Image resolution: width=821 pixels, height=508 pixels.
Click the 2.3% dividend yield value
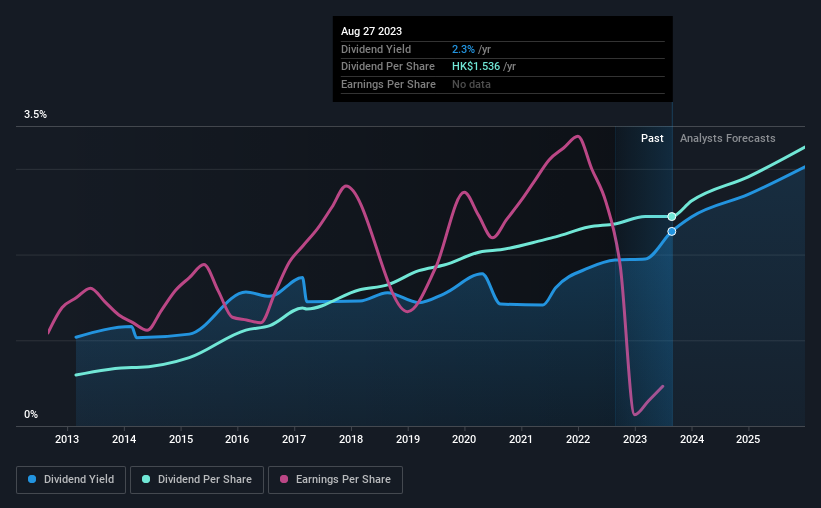pos(463,49)
